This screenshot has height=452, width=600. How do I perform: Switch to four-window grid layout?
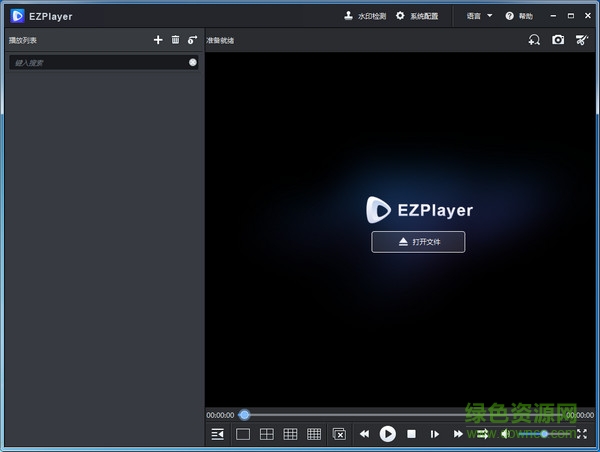[267, 434]
